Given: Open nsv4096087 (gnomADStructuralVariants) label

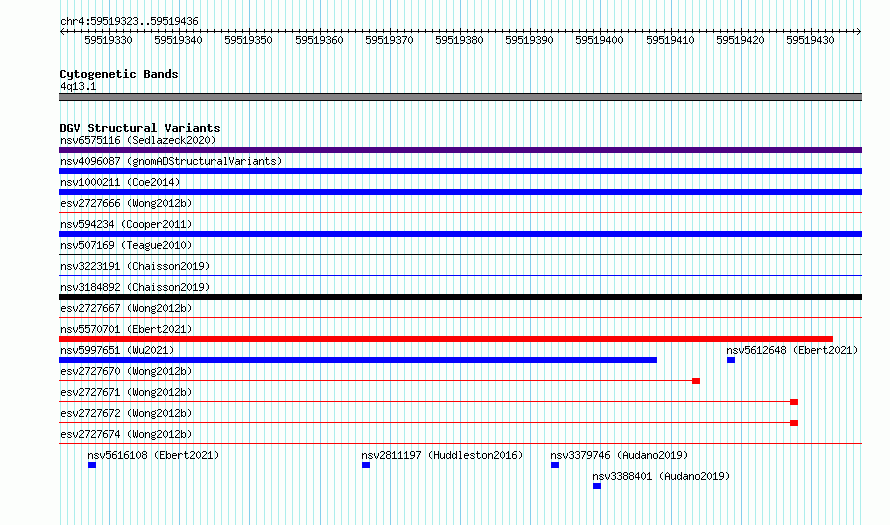Looking at the screenshot, I should (x=171, y=161).
